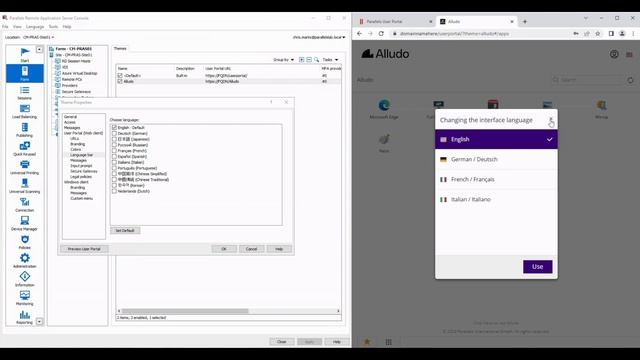The image size is (640, 360).
Task: Open browser tab search chevron
Action: point(586,18)
